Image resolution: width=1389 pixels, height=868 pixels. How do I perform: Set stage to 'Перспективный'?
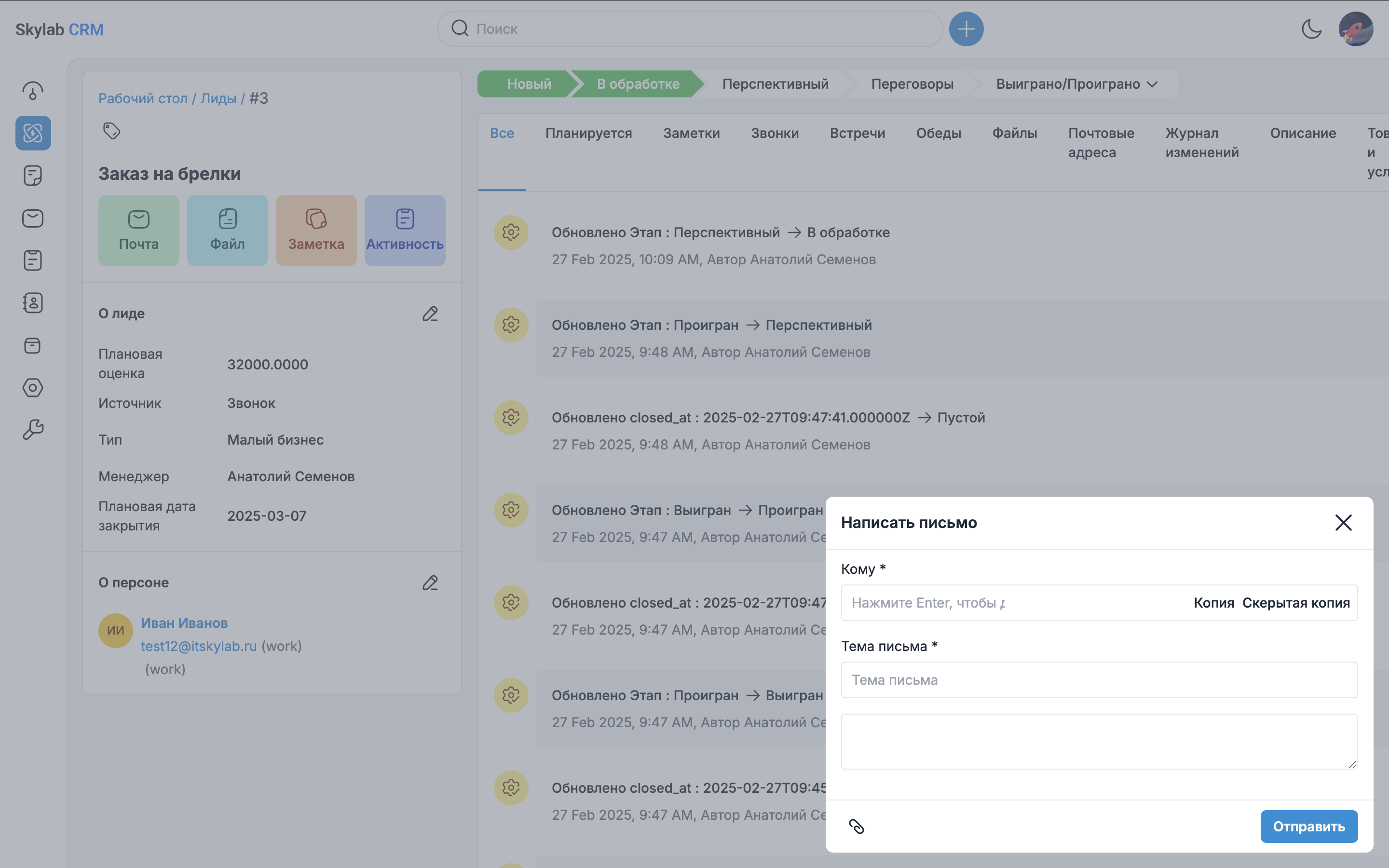coord(775,84)
